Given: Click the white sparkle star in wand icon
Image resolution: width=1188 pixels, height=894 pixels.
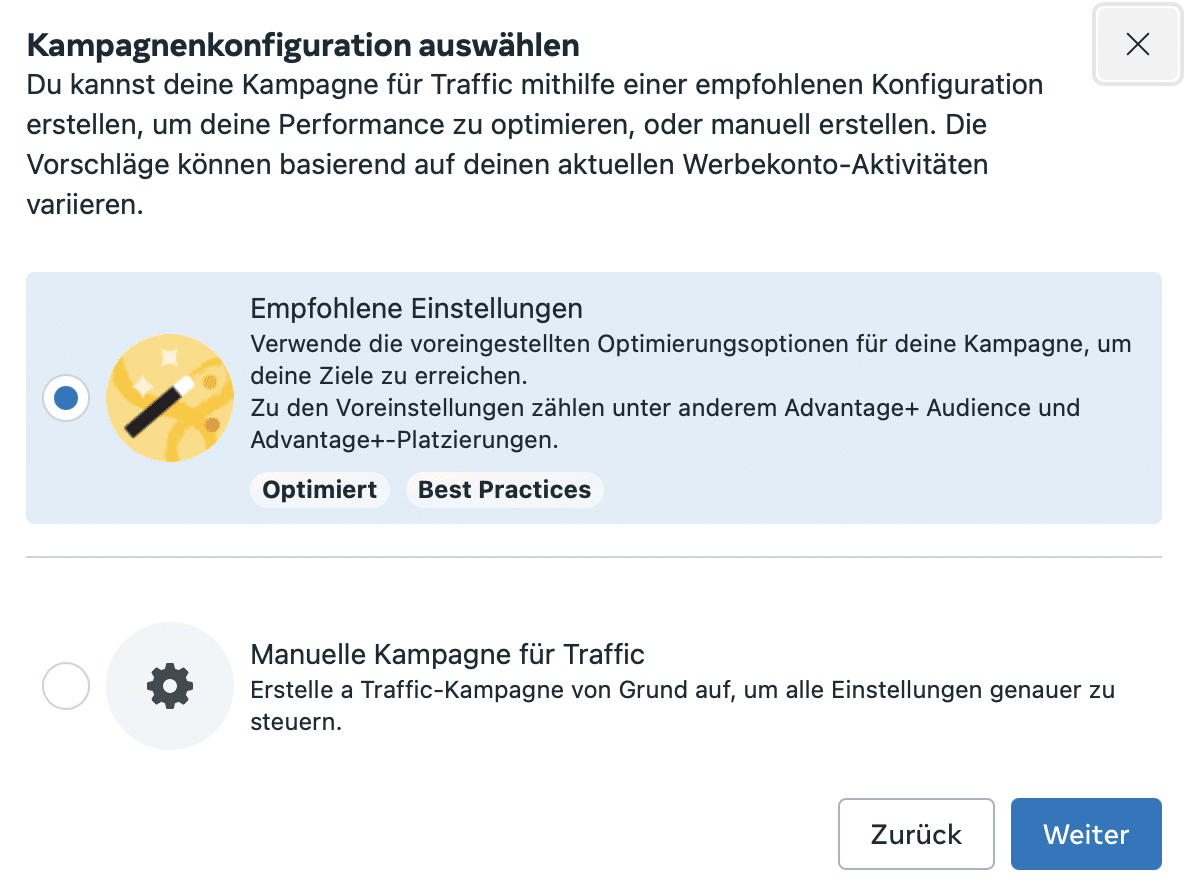Looking at the screenshot, I should point(142,386).
